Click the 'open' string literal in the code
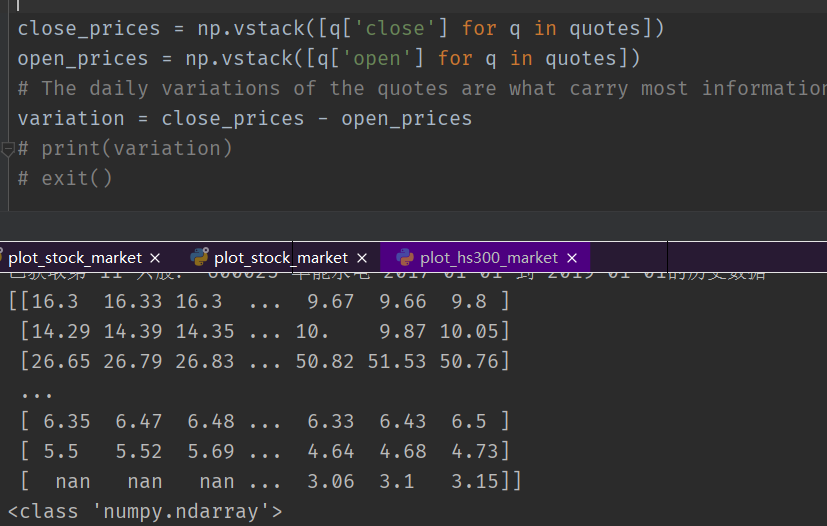 coord(377,58)
